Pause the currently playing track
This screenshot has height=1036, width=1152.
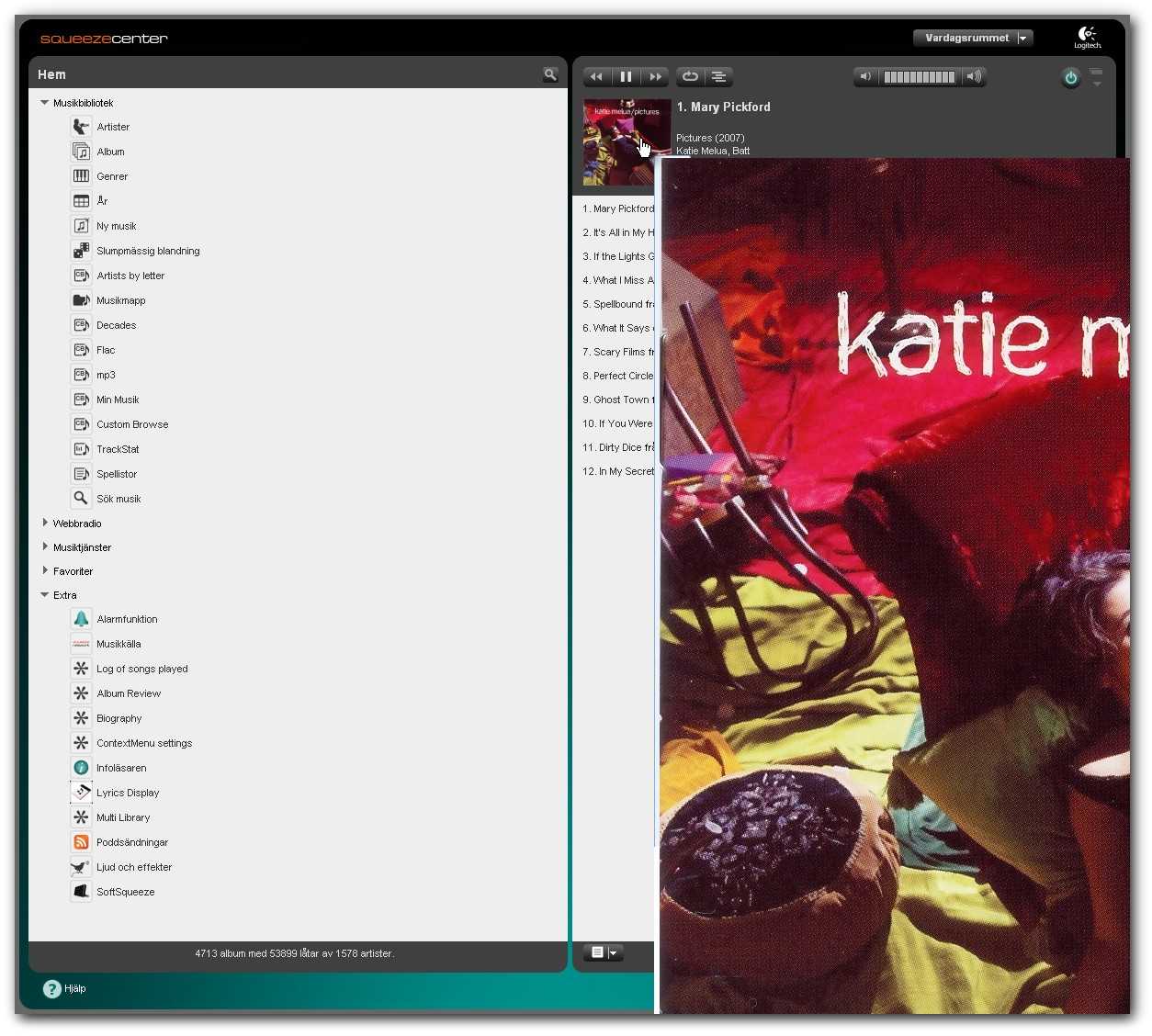click(626, 77)
